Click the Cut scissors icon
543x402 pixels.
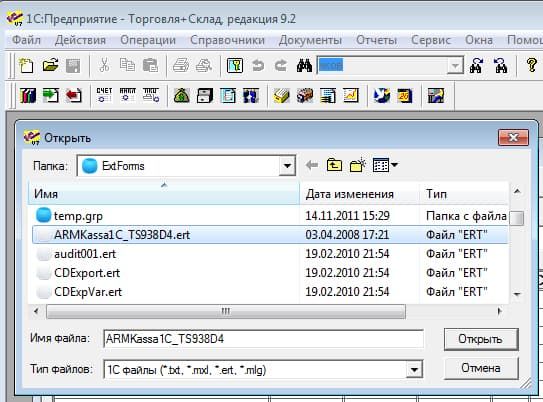pos(104,65)
